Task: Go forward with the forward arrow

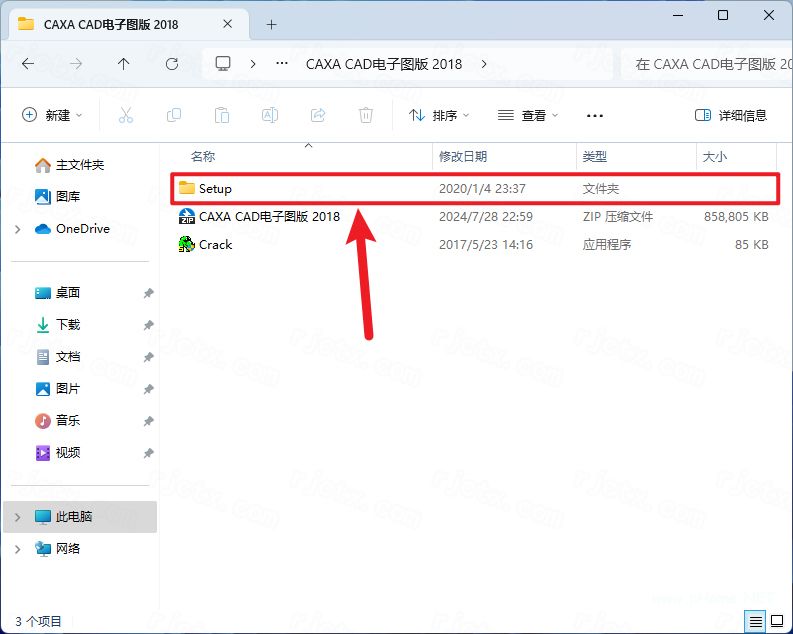Action: pyautogui.click(x=76, y=64)
